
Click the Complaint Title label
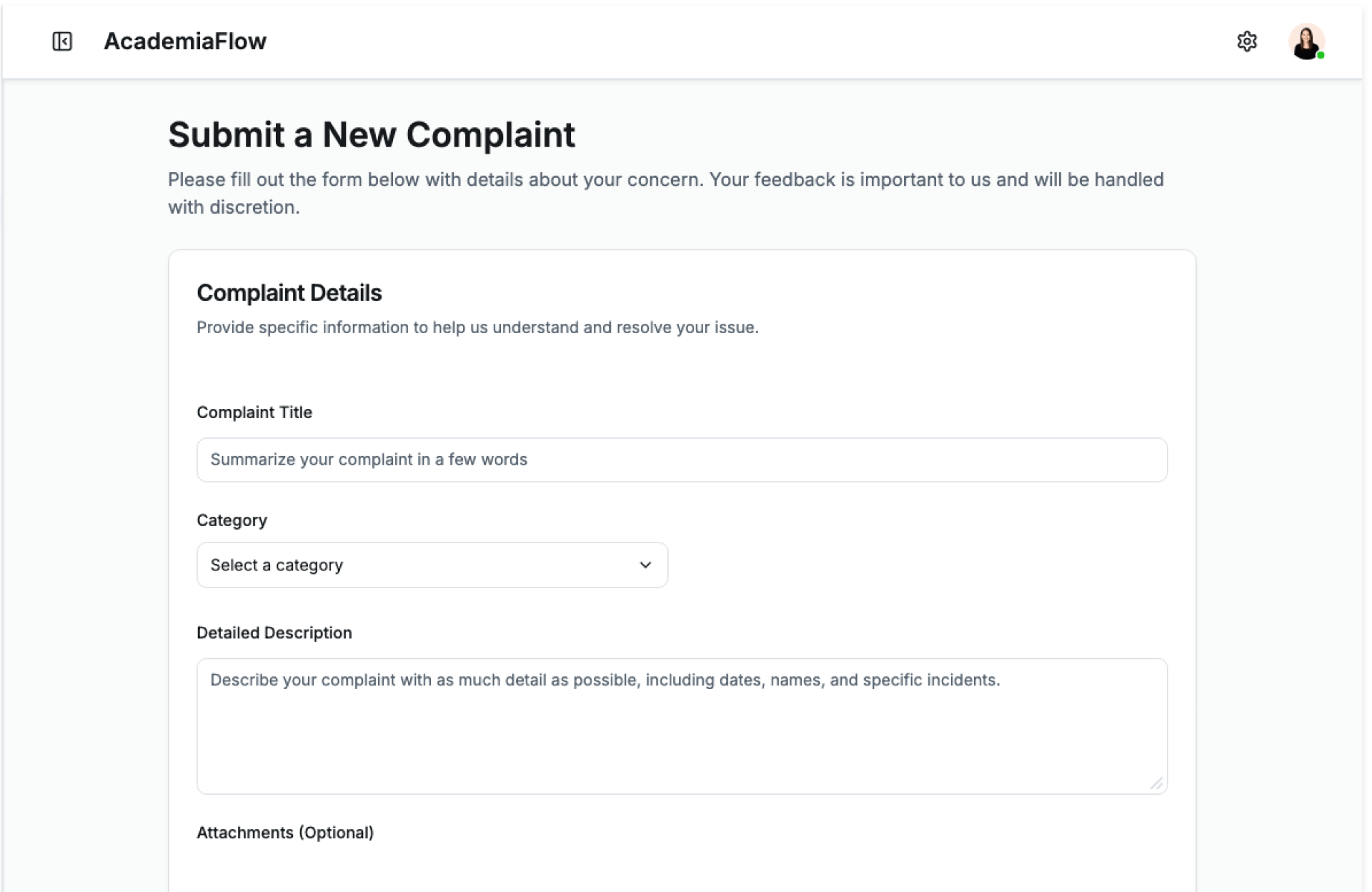point(254,412)
